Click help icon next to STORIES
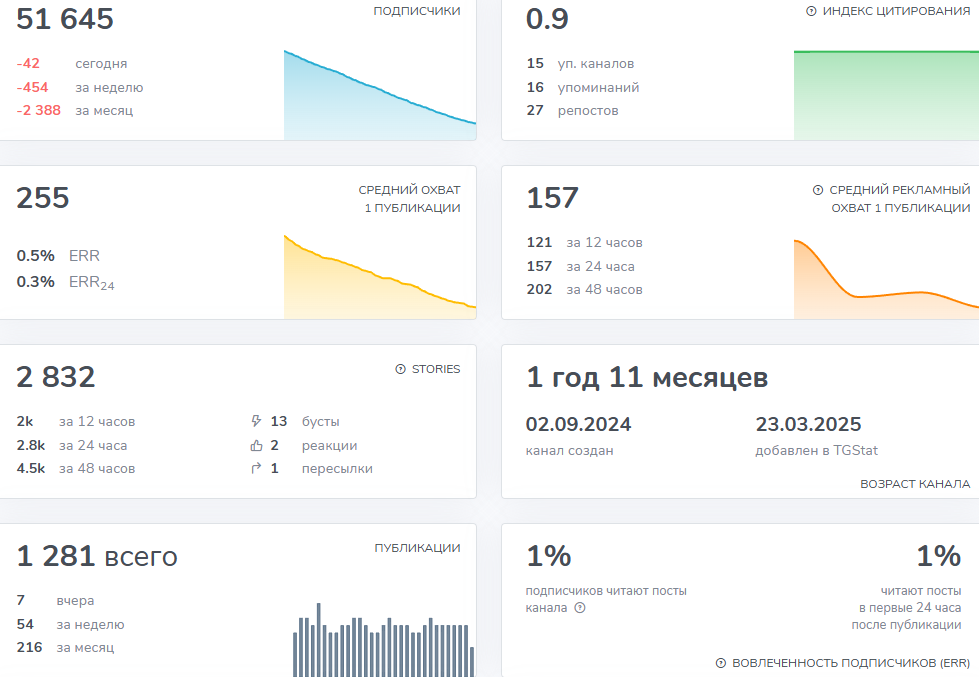 (x=401, y=369)
